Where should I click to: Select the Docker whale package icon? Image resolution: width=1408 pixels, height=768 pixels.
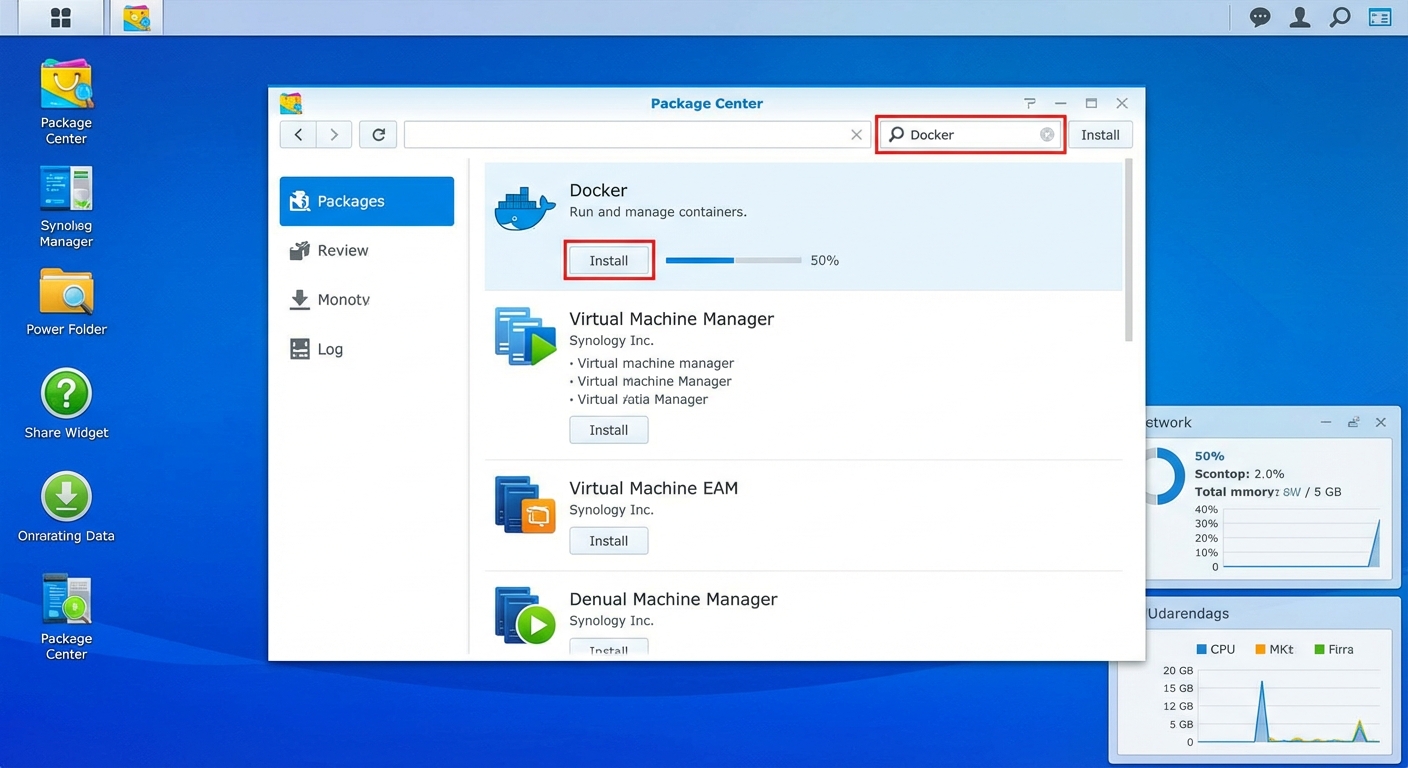point(524,207)
